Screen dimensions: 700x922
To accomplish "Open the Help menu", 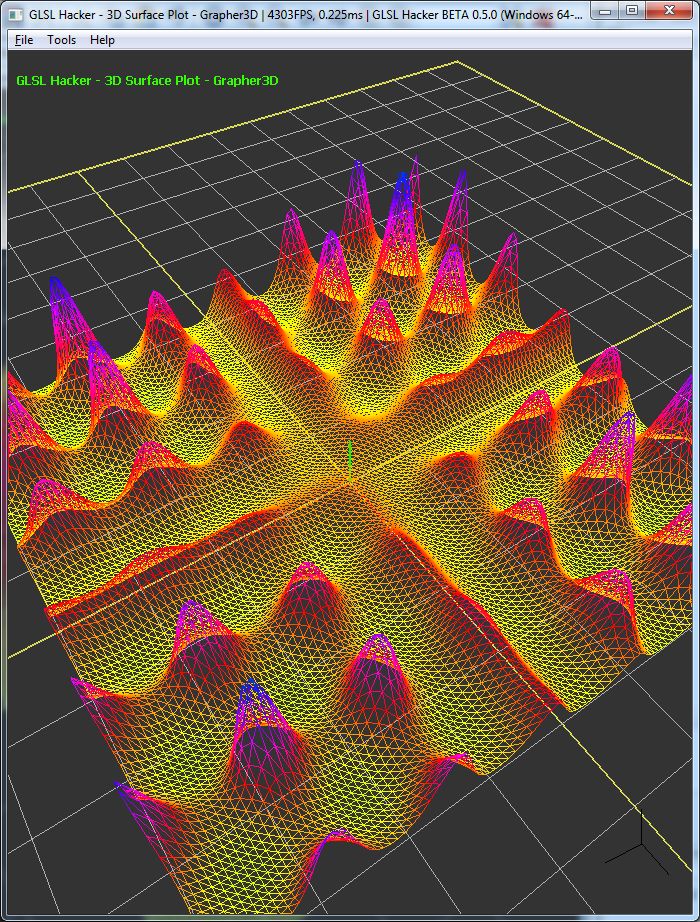I will 102,40.
